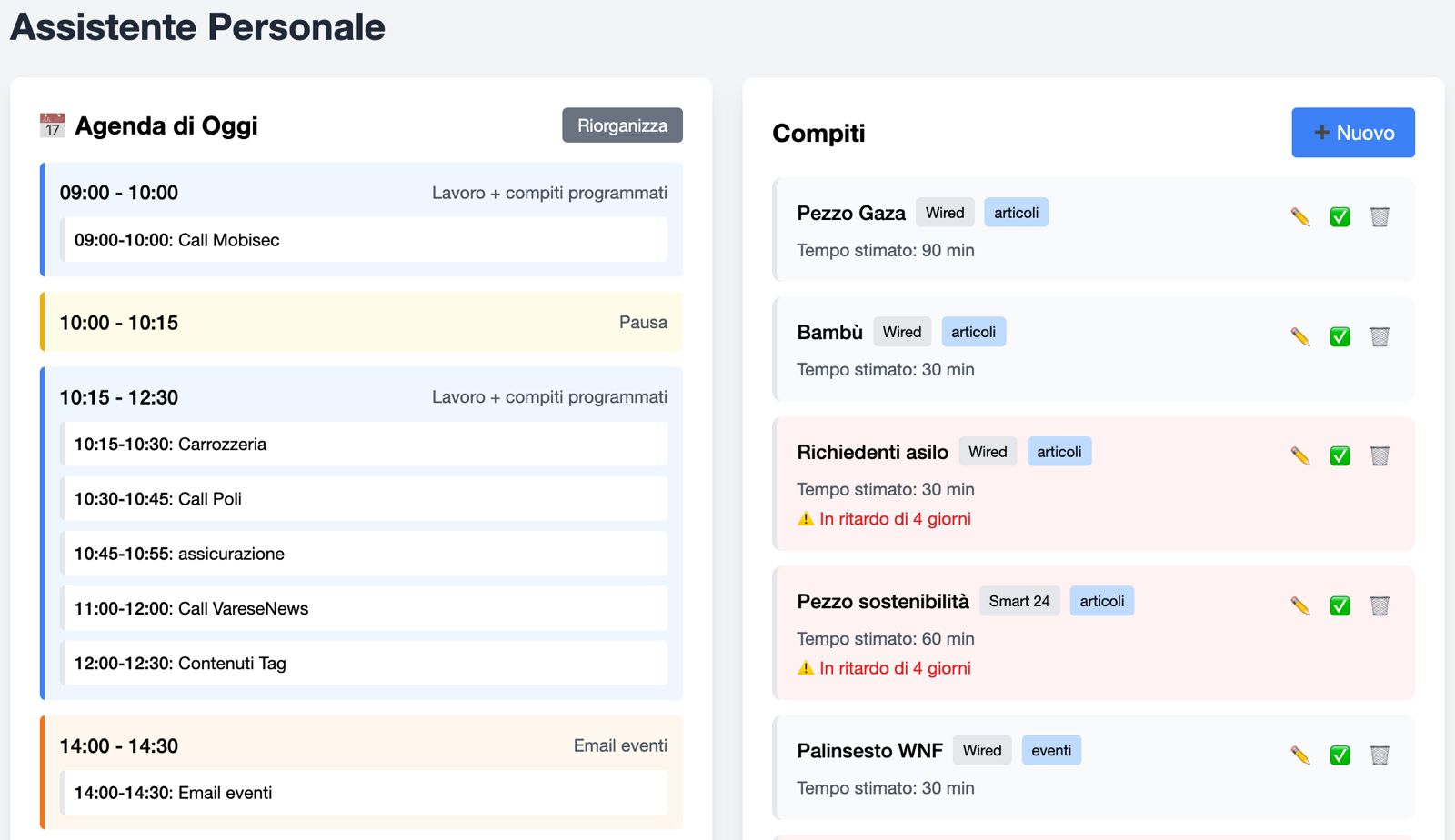Check off the Bambù task

point(1340,337)
